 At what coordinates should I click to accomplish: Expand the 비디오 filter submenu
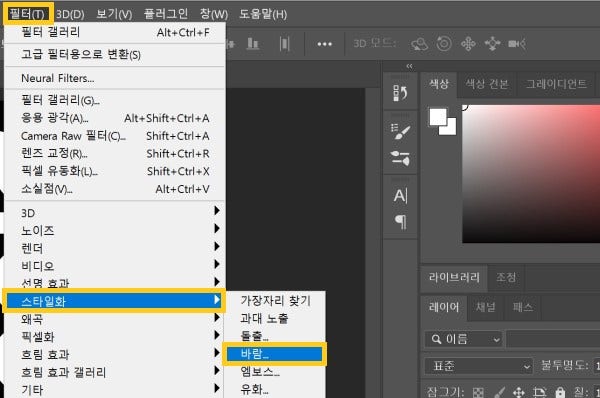115,266
